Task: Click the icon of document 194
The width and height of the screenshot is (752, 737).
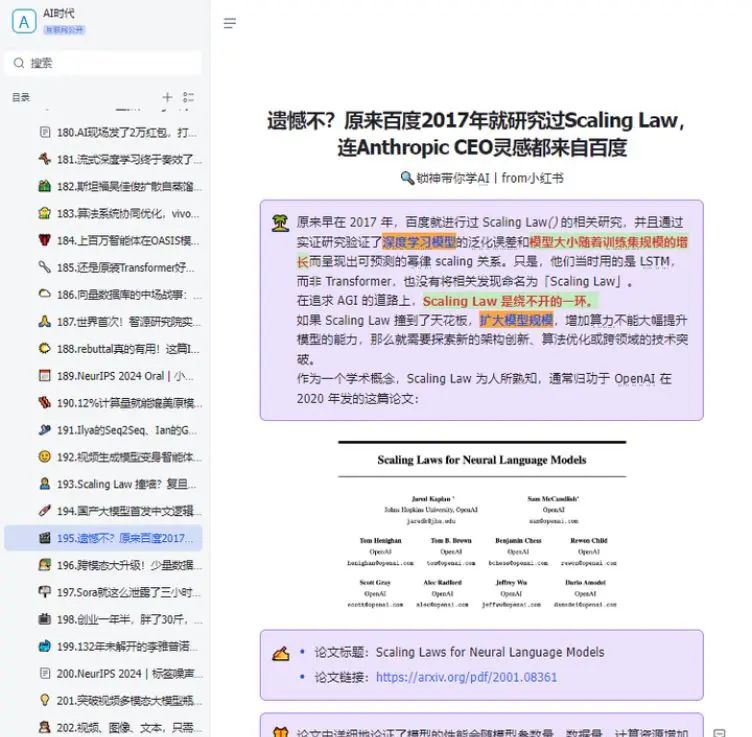Action: click(45, 511)
